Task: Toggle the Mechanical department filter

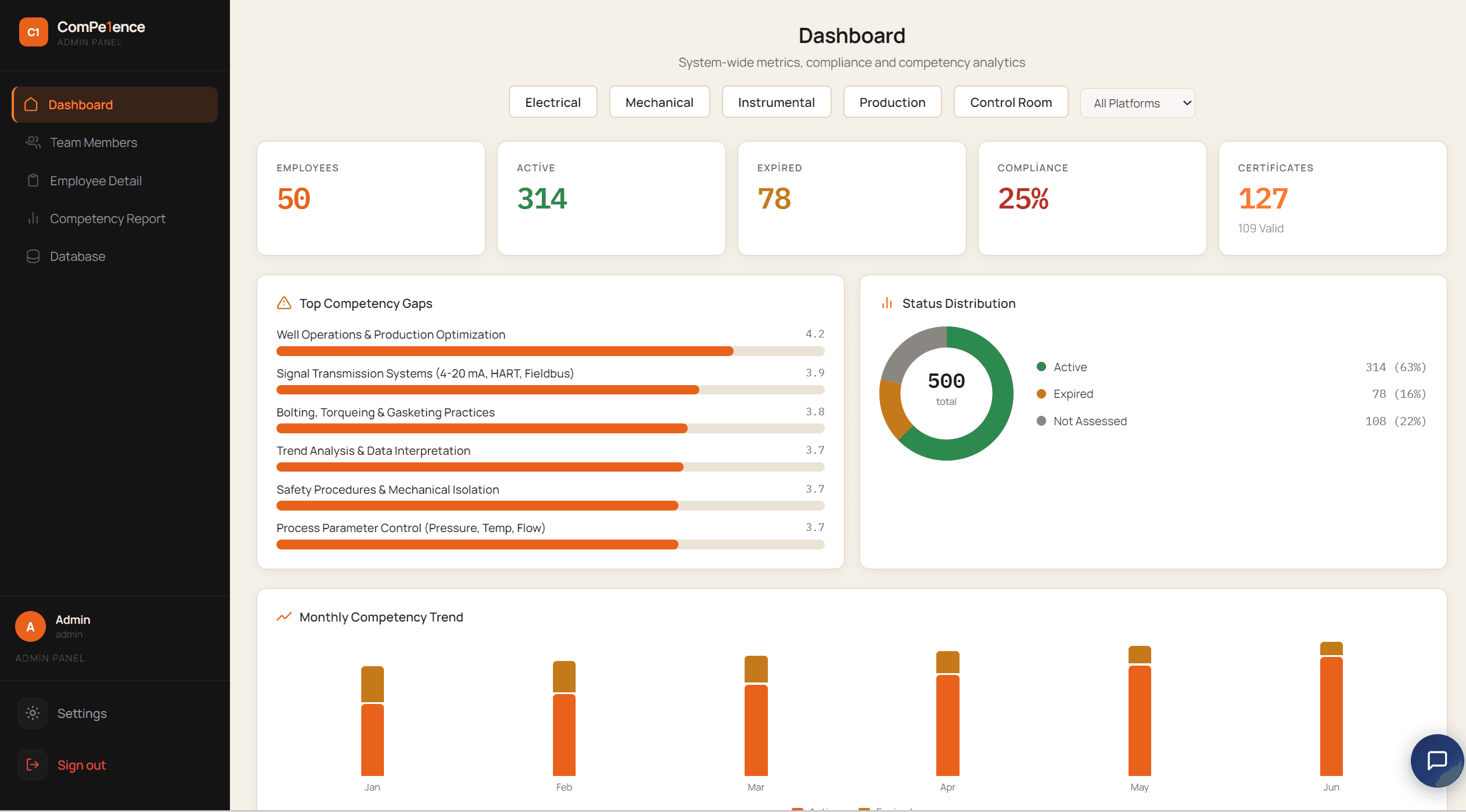Action: (x=659, y=102)
